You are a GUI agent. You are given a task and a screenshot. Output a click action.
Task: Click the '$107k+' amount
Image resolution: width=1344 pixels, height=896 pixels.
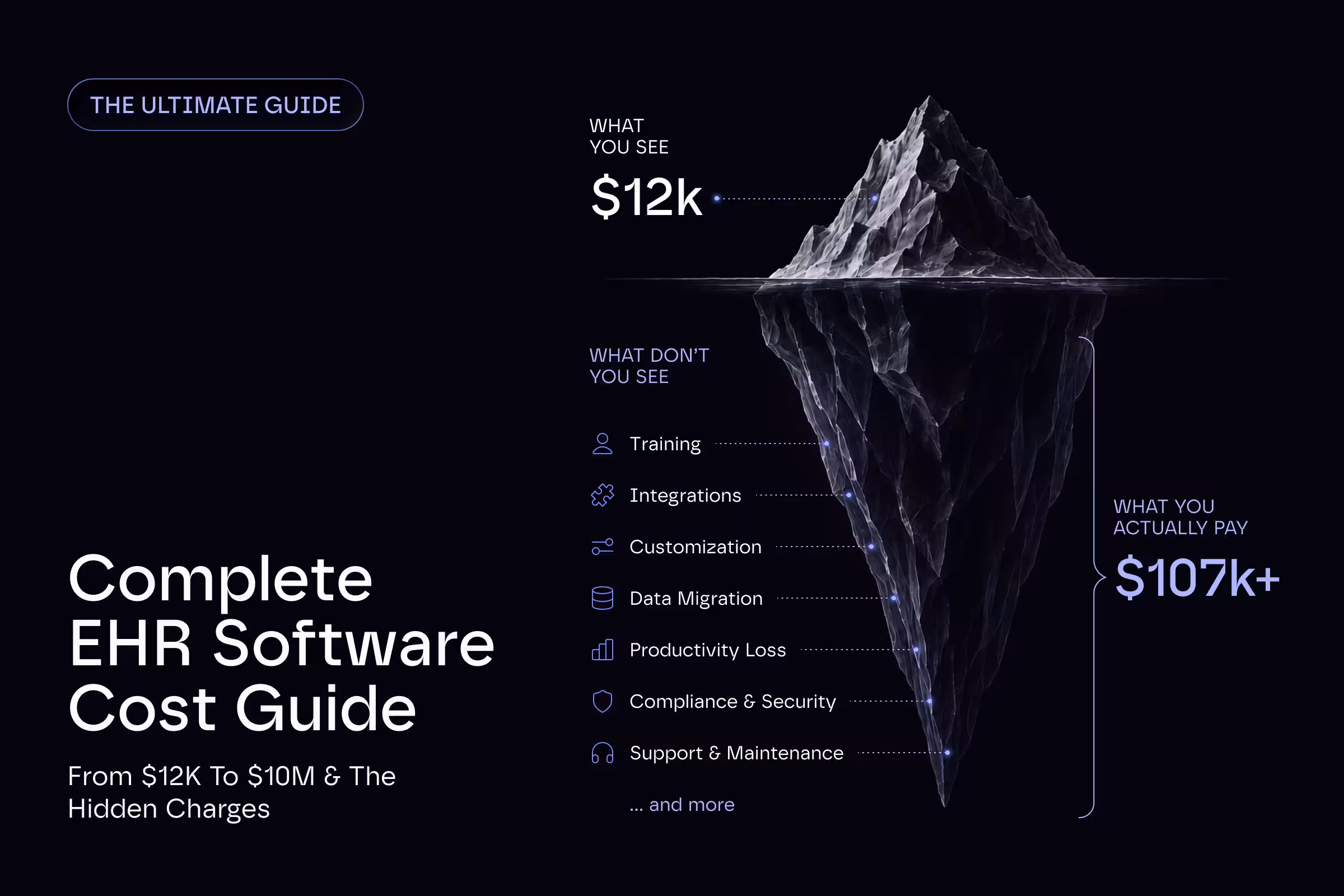(x=1197, y=578)
